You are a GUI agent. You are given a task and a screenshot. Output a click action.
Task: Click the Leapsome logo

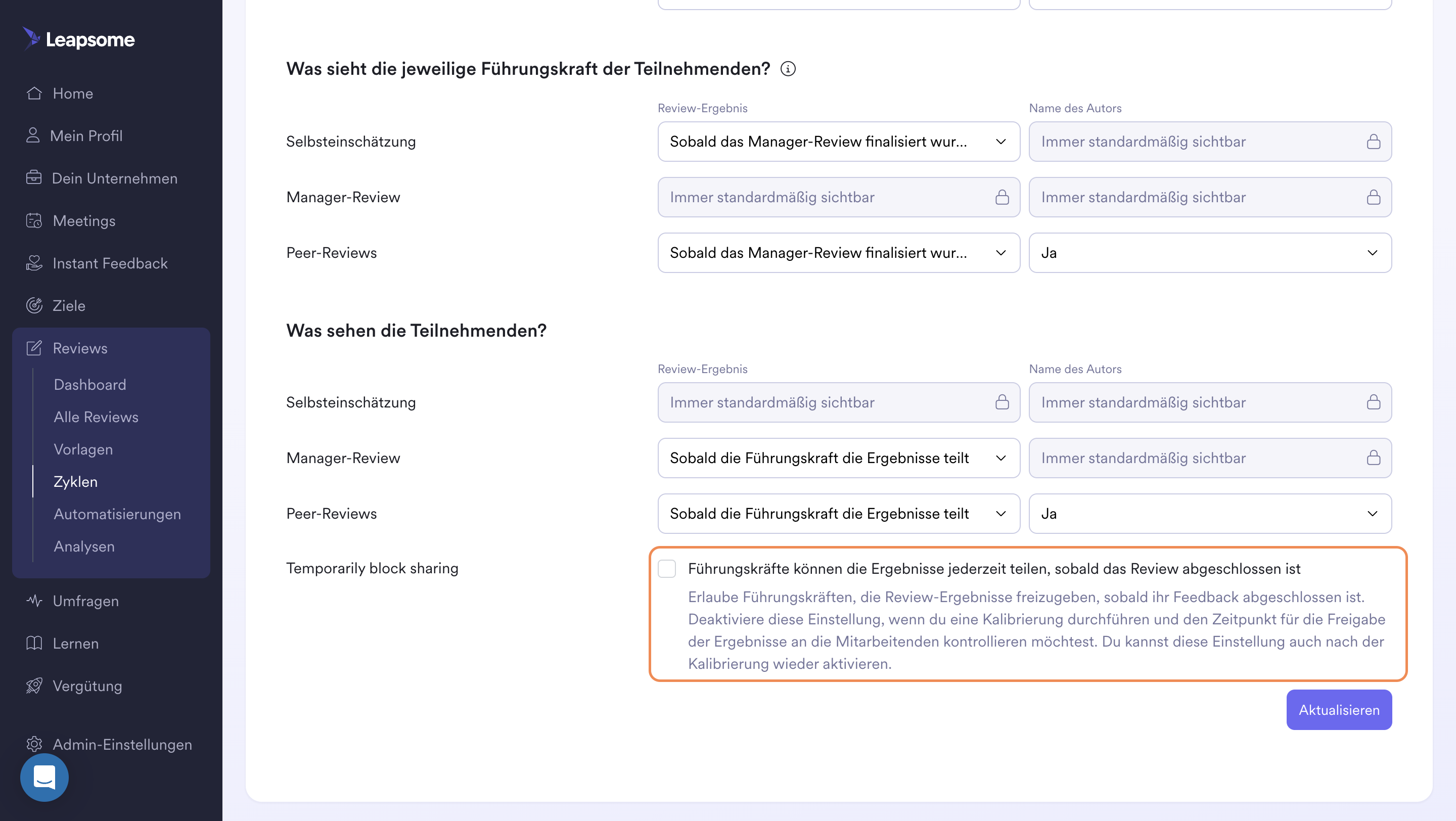(x=78, y=39)
